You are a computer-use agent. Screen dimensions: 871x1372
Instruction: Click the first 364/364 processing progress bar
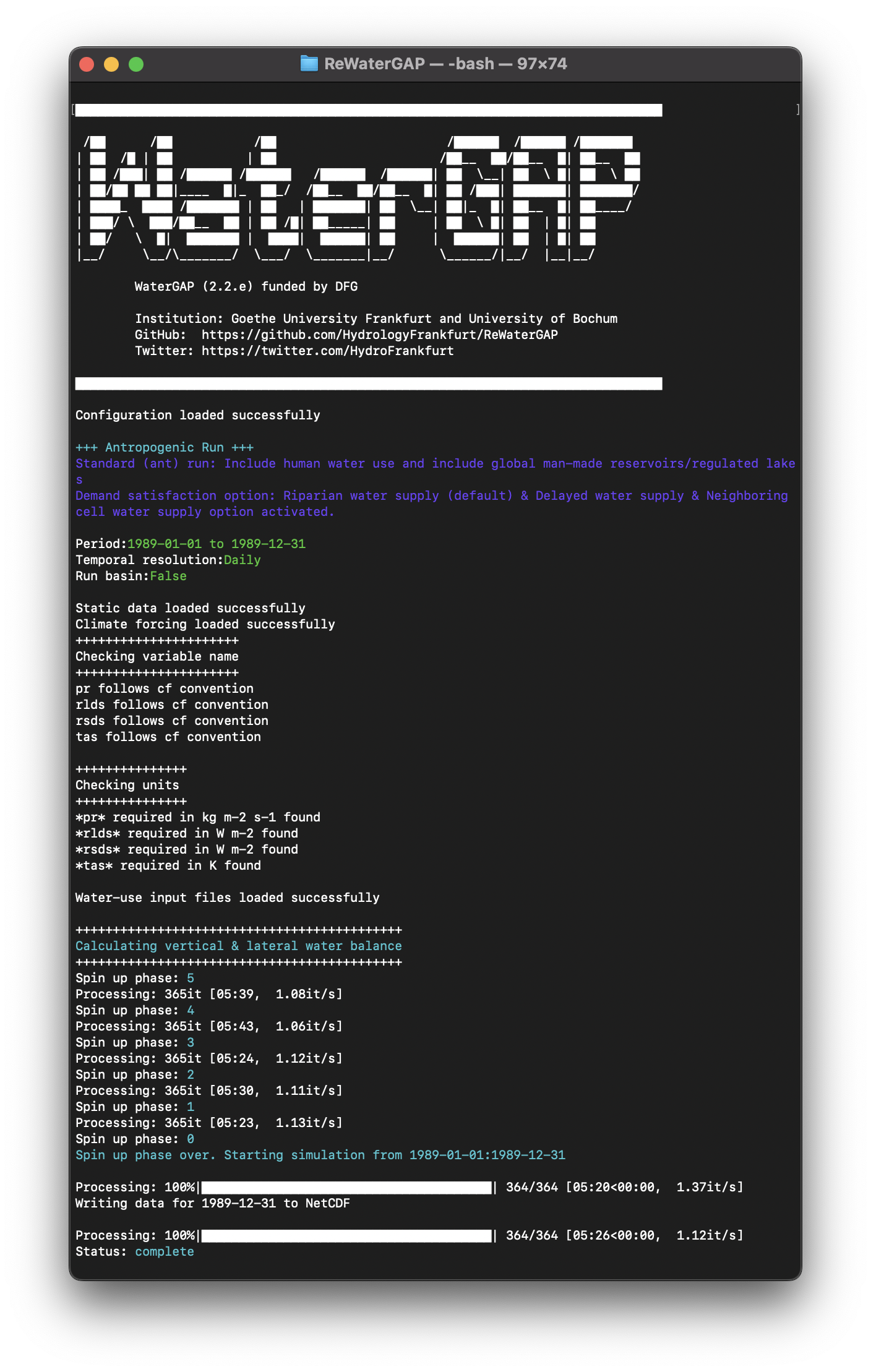click(x=346, y=1187)
